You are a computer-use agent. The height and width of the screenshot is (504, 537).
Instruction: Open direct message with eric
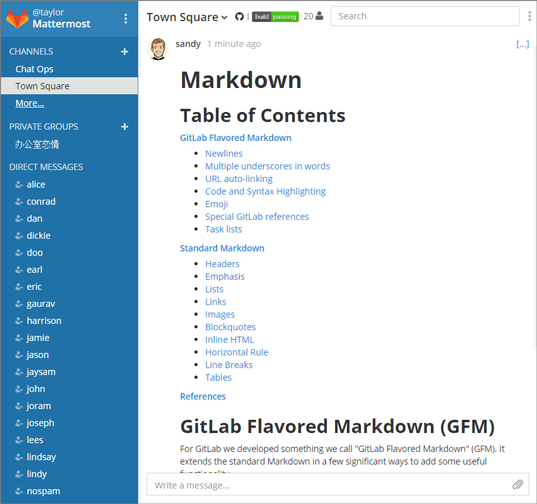(x=34, y=287)
